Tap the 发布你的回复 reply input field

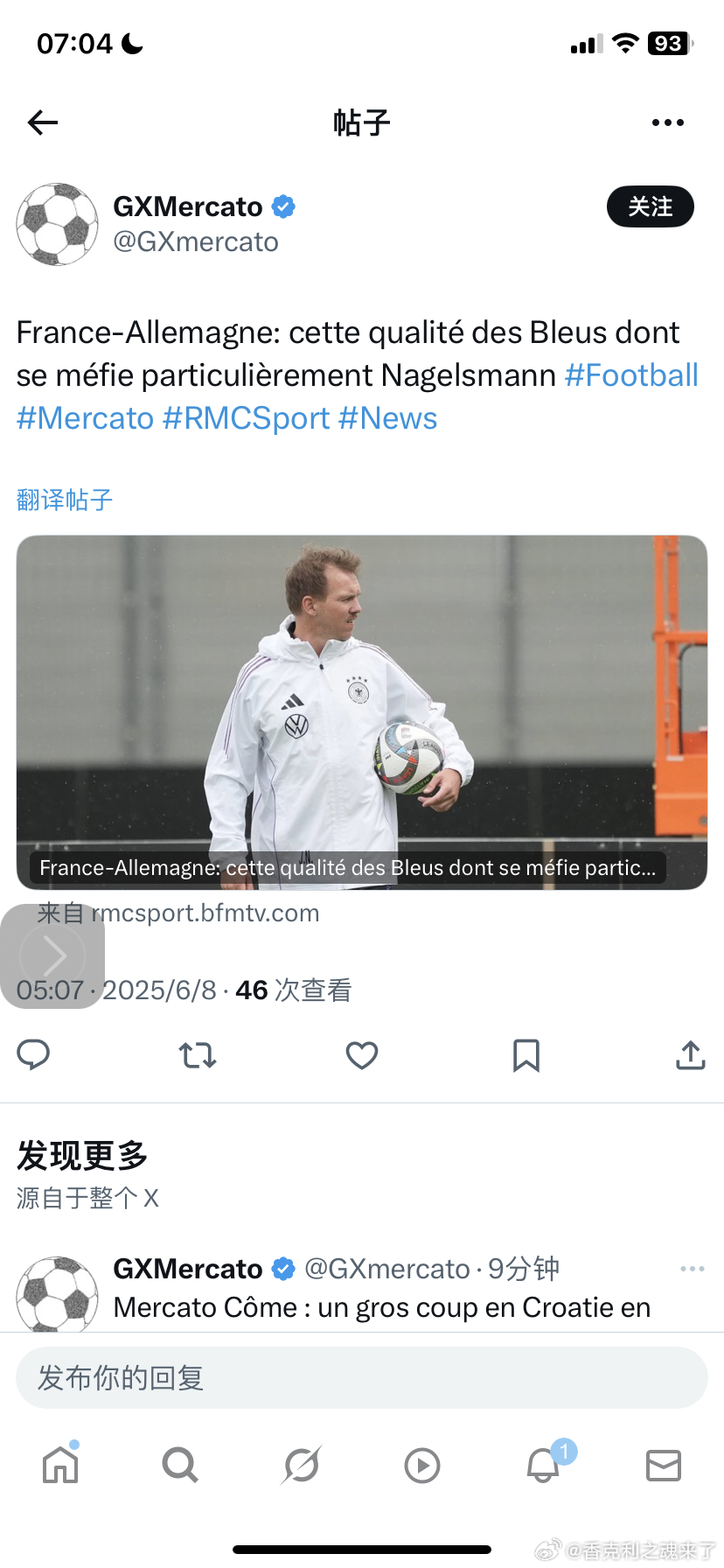(362, 1377)
